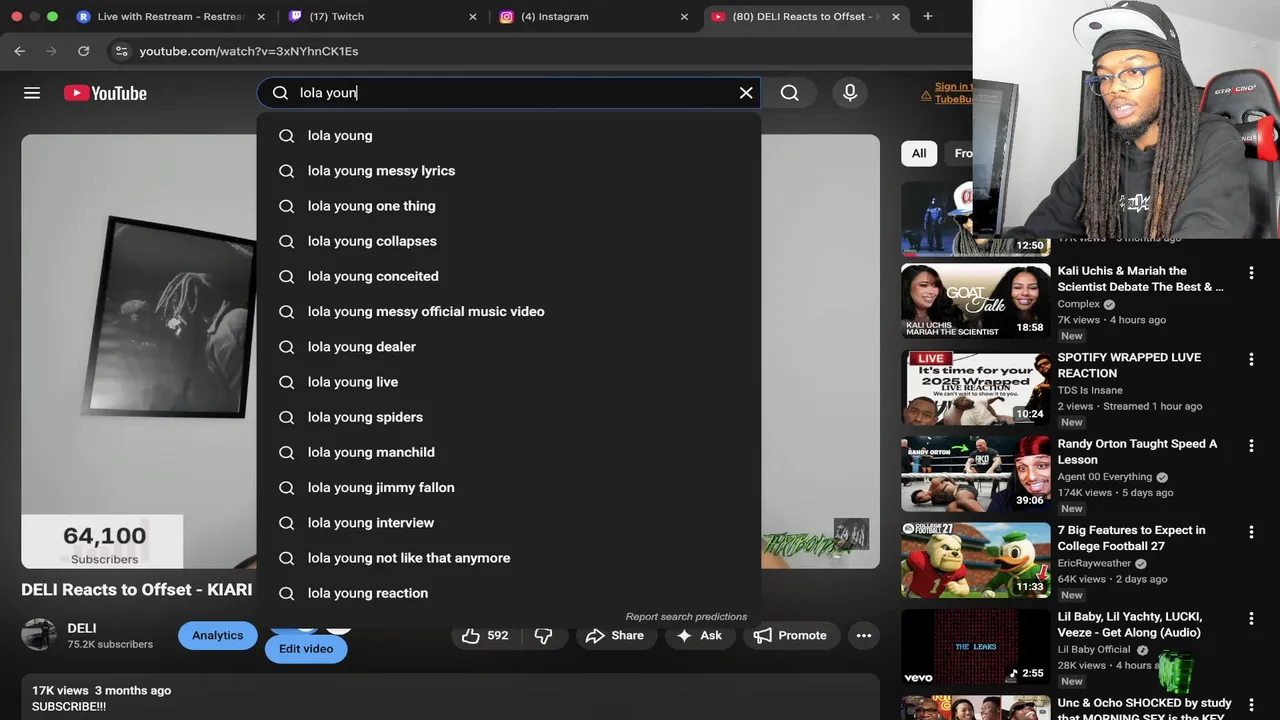Viewport: 1280px width, 720px height.
Task: Choose suggestion 'lola young manchild'
Action: coord(509,452)
